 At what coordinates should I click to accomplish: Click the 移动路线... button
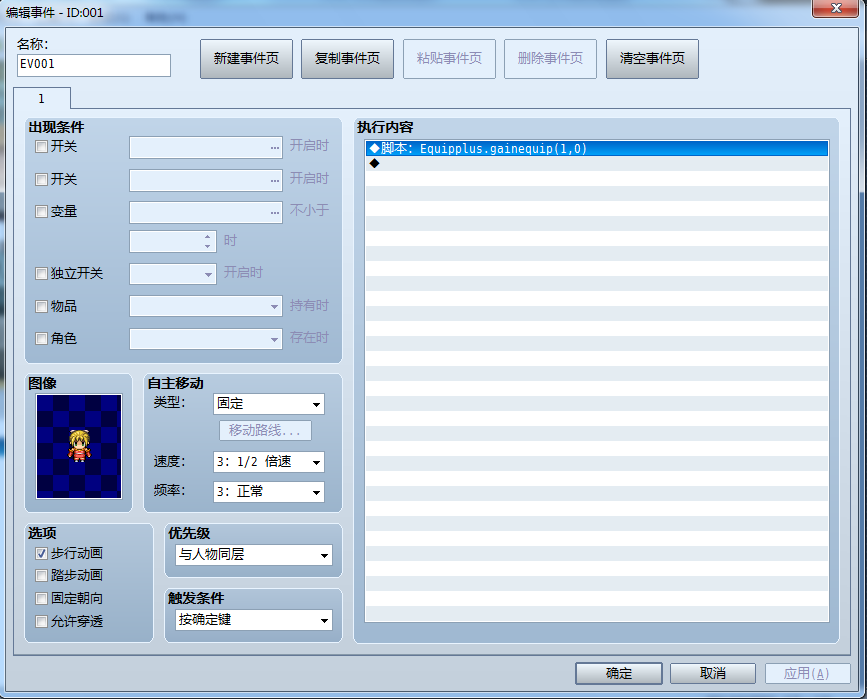(x=265, y=430)
